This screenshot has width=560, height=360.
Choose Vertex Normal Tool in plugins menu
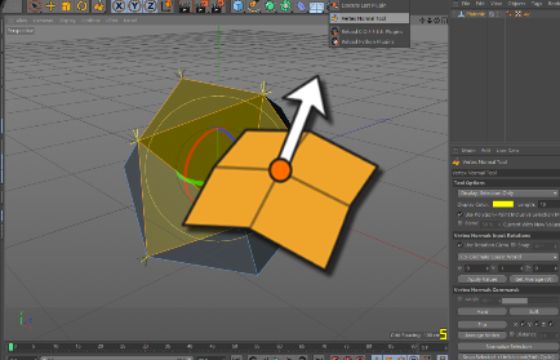click(369, 18)
